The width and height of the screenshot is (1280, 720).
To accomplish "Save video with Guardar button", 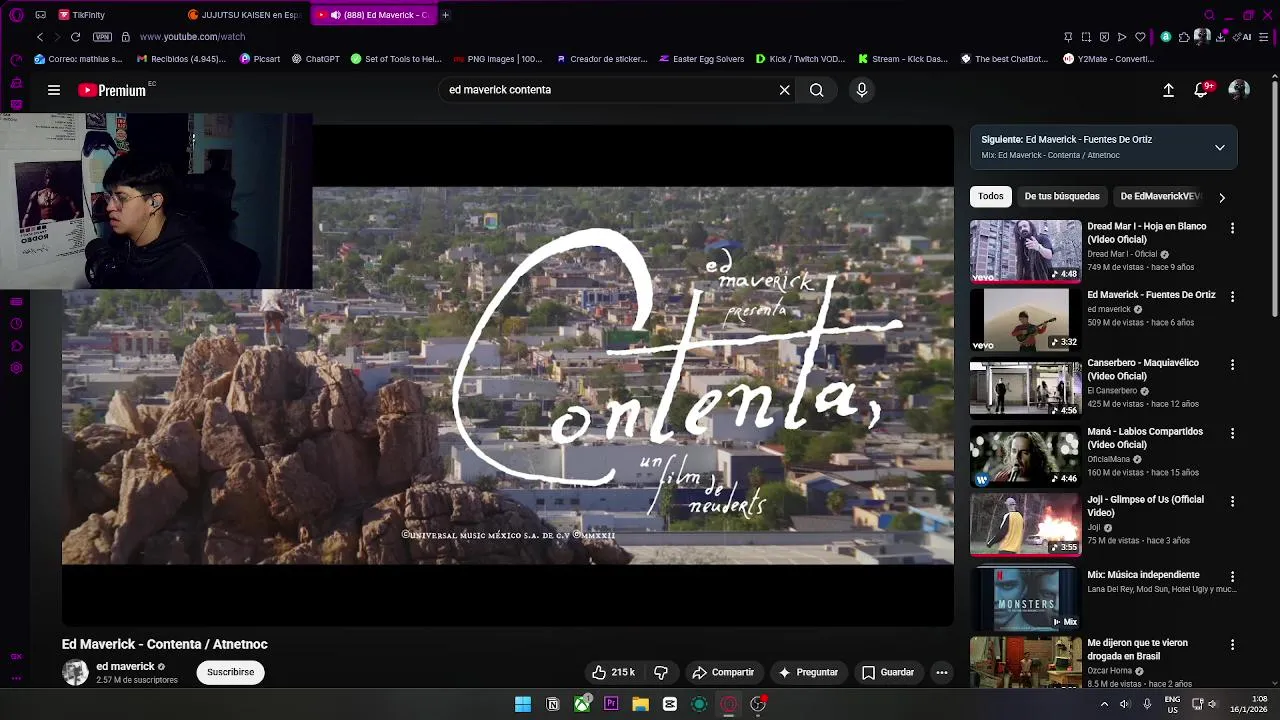I will pos(888,672).
